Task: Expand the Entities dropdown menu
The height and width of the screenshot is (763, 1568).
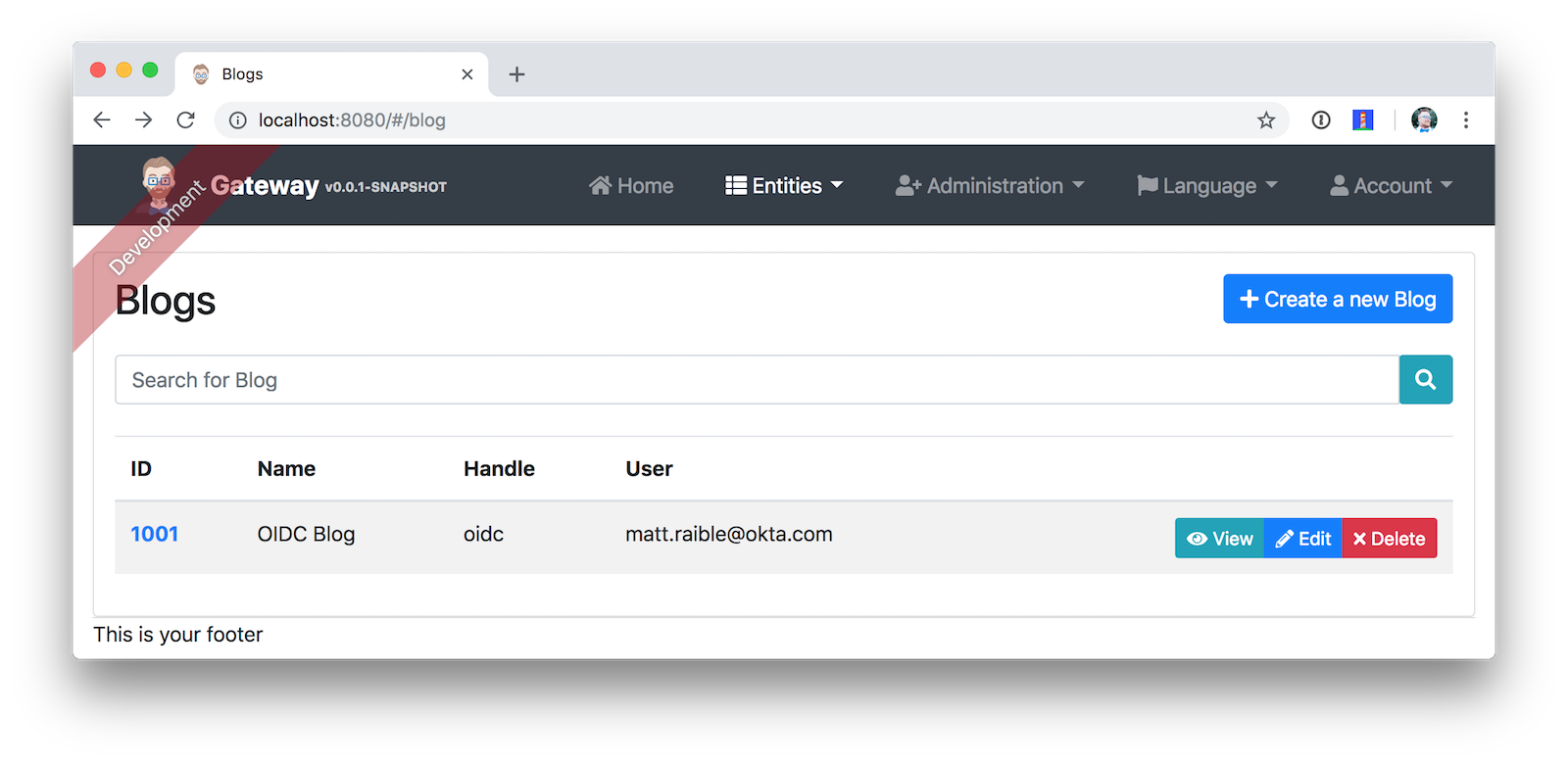Action: pyautogui.click(x=784, y=185)
